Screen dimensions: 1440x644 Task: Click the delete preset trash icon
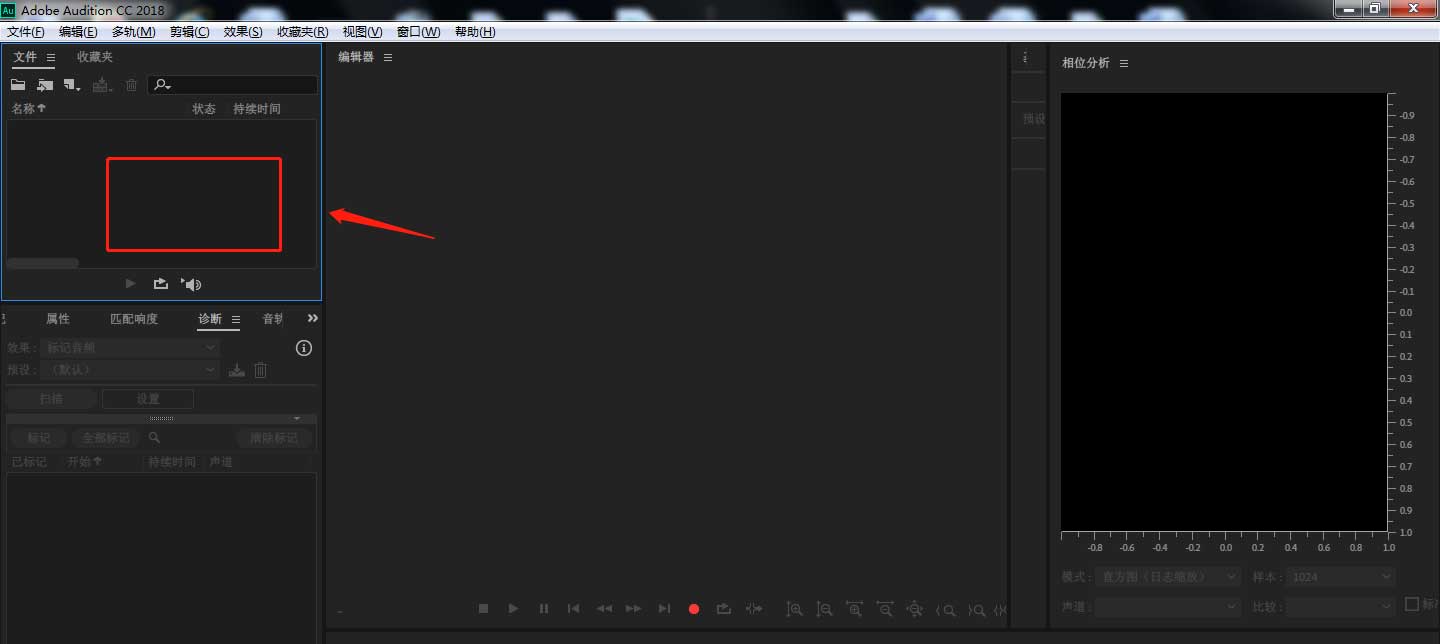[260, 370]
